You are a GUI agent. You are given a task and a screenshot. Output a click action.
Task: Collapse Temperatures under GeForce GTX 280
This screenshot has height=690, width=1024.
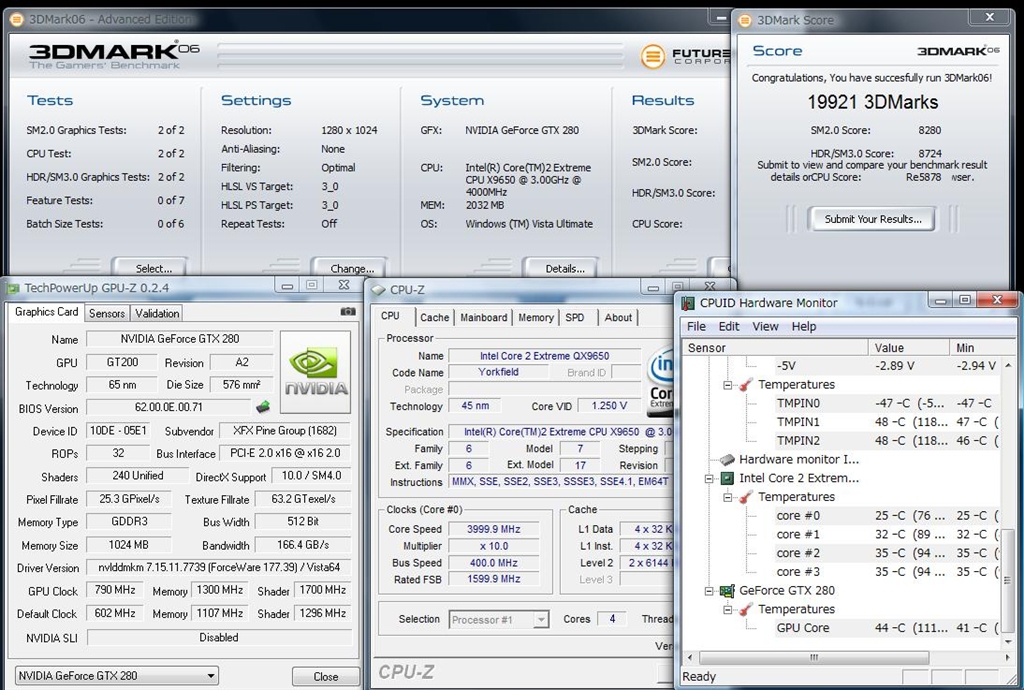point(728,610)
